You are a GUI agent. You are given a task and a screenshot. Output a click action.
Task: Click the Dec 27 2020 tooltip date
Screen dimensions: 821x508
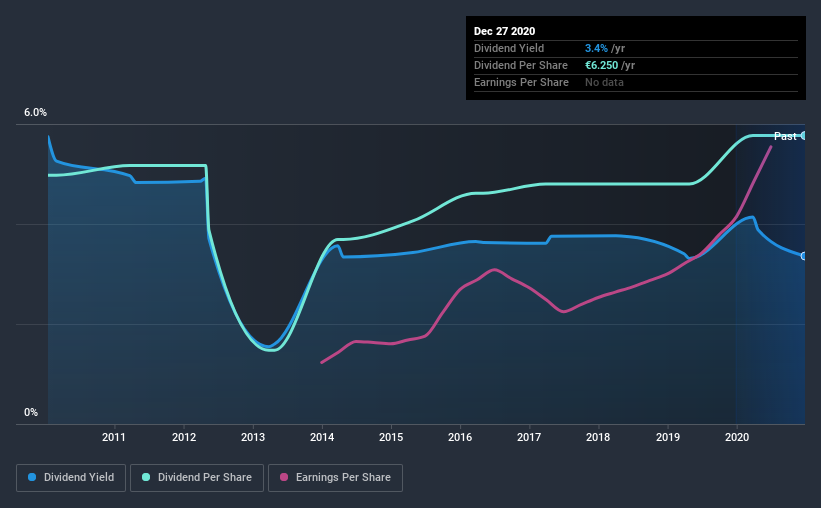tap(504, 31)
